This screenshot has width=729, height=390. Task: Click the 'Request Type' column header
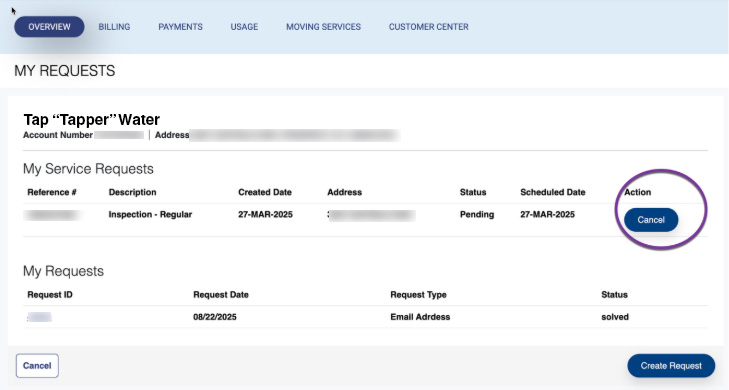point(418,295)
